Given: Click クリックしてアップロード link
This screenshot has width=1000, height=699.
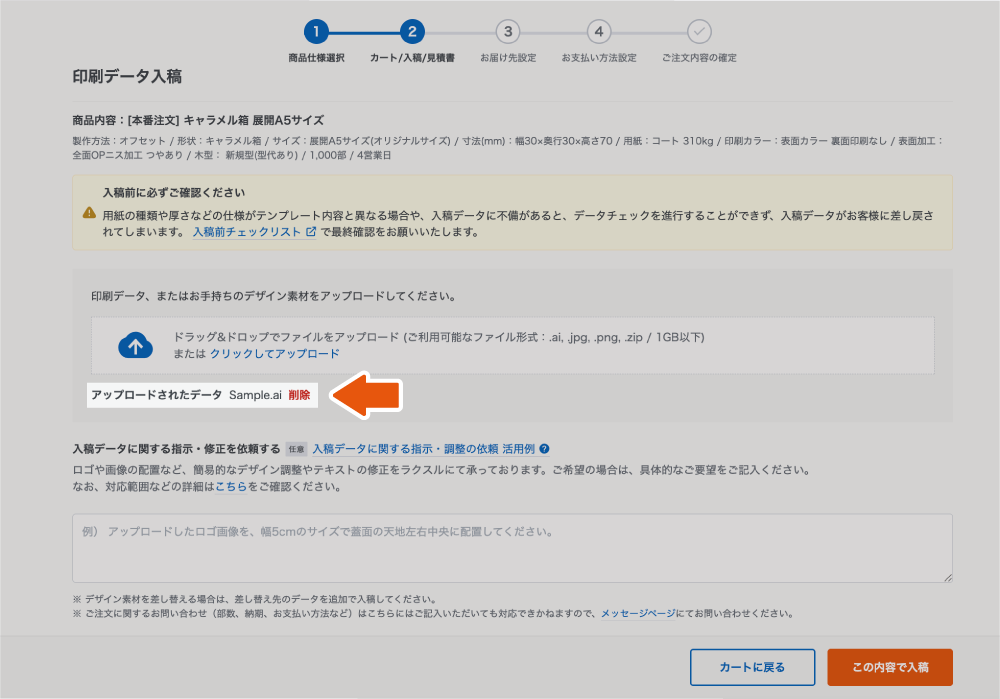Looking at the screenshot, I should point(275,353).
